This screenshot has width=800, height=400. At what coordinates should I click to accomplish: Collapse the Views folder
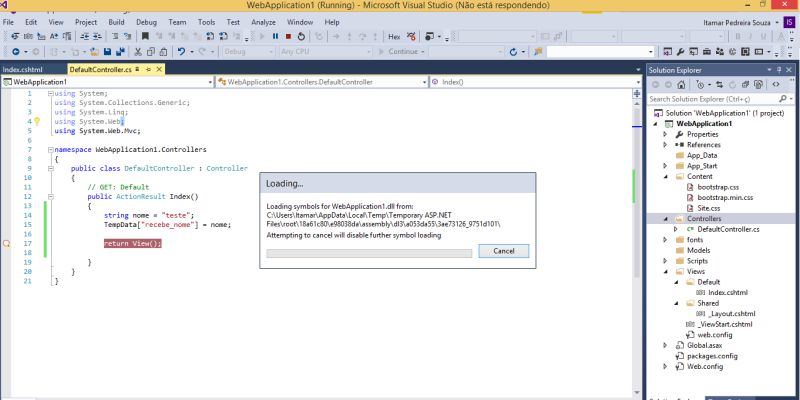[x=665, y=271]
